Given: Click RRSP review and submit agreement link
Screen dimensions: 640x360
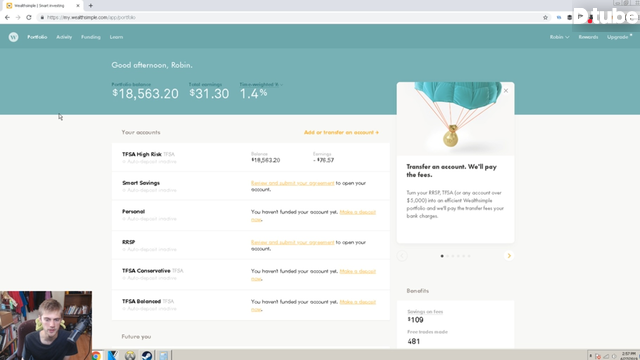Looking at the screenshot, I should pyautogui.click(x=292, y=242).
